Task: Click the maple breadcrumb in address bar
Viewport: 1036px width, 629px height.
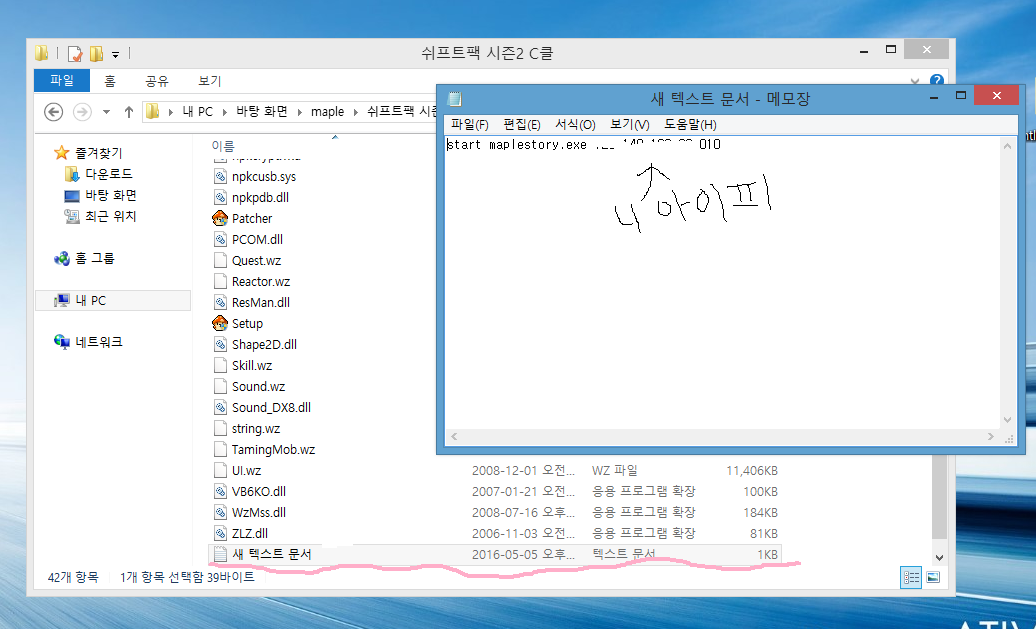Action: (327, 111)
